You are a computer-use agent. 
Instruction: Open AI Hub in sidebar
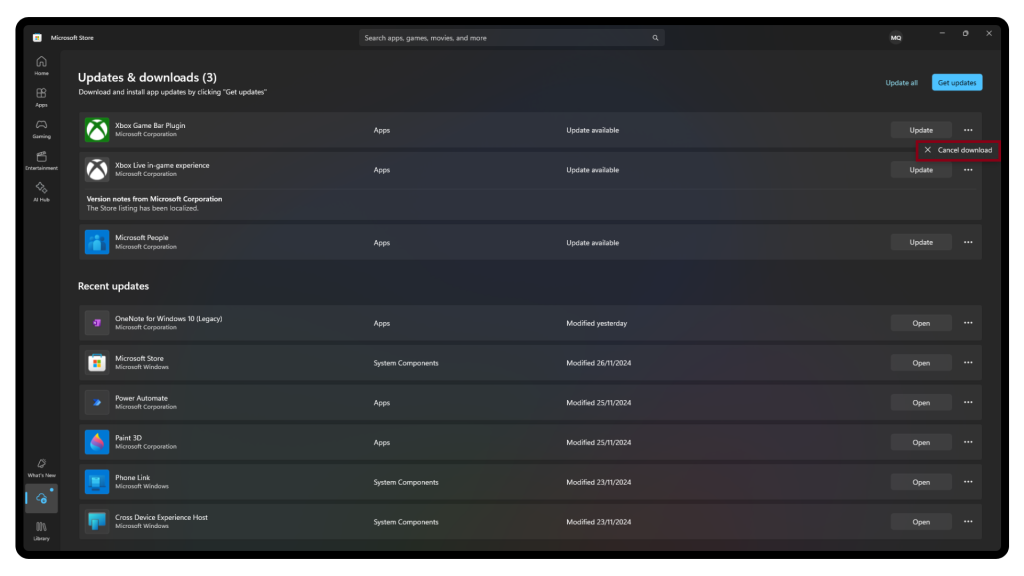[x=41, y=192]
